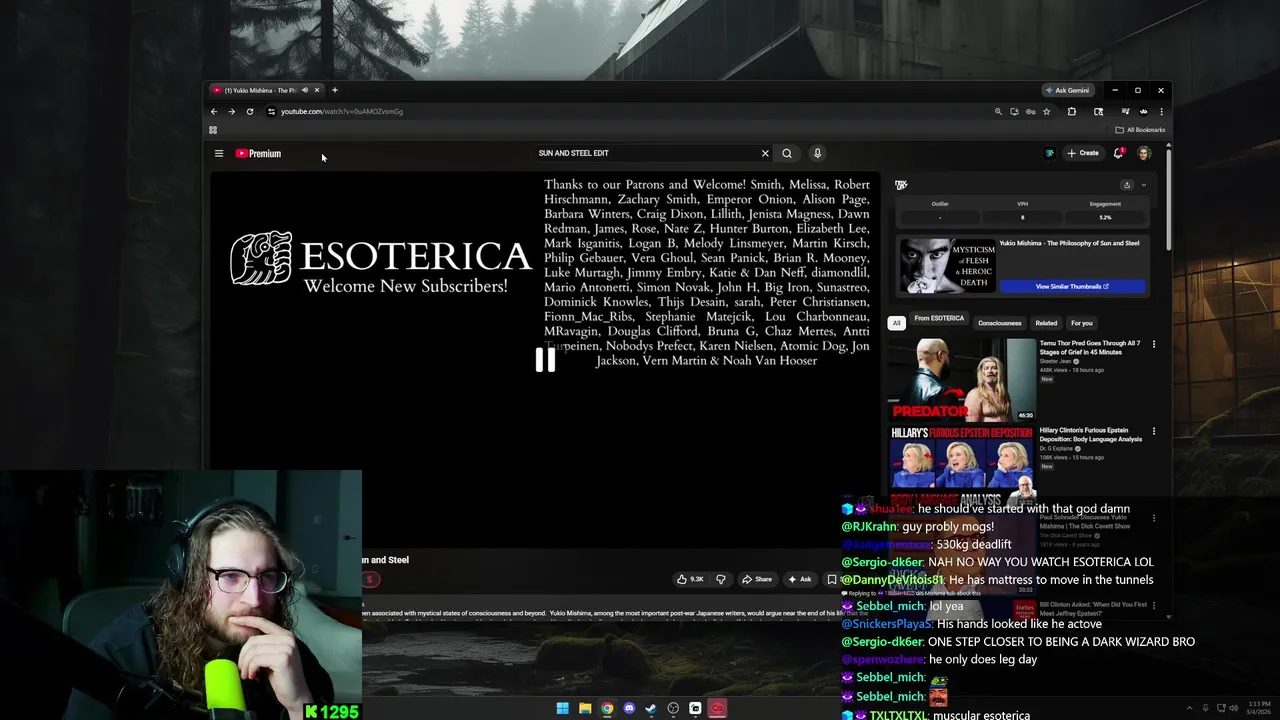
Task: Open Temu Thor Pred video title link
Action: (x=1090, y=347)
